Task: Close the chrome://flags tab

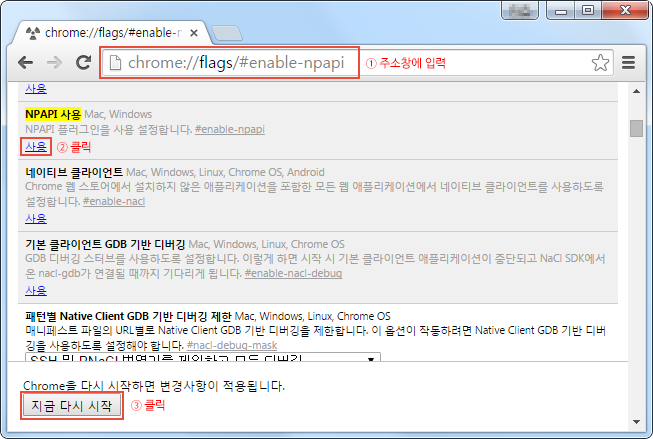Action: point(194,33)
